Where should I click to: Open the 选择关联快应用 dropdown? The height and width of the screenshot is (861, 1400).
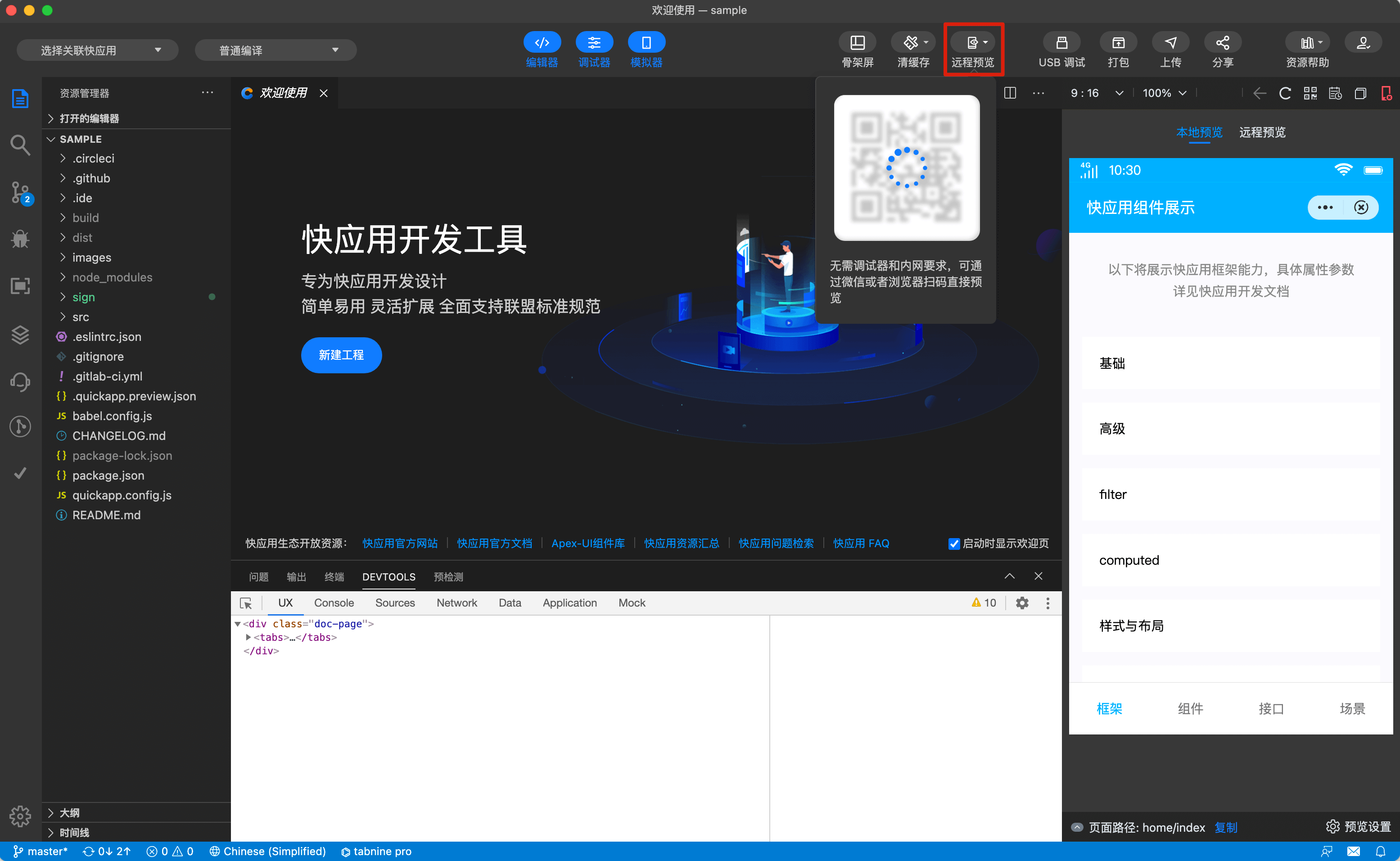pyautogui.click(x=97, y=50)
